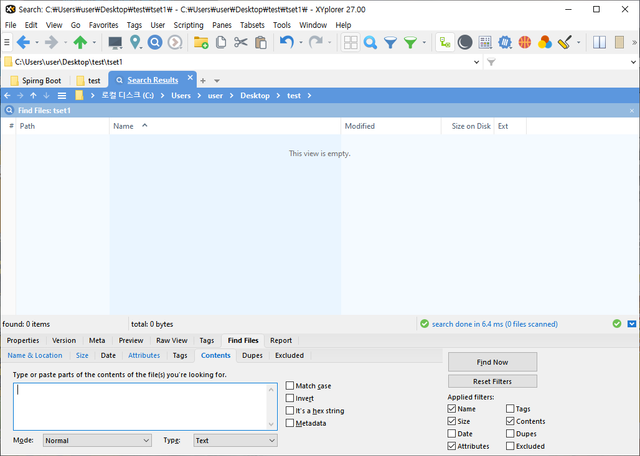Open the Hotlist location pin icon
The height and width of the screenshot is (456, 640).
tap(135, 42)
